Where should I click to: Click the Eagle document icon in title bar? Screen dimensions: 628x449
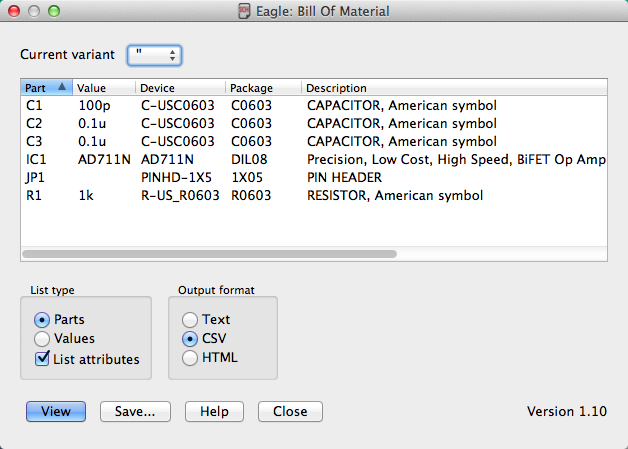(243, 12)
